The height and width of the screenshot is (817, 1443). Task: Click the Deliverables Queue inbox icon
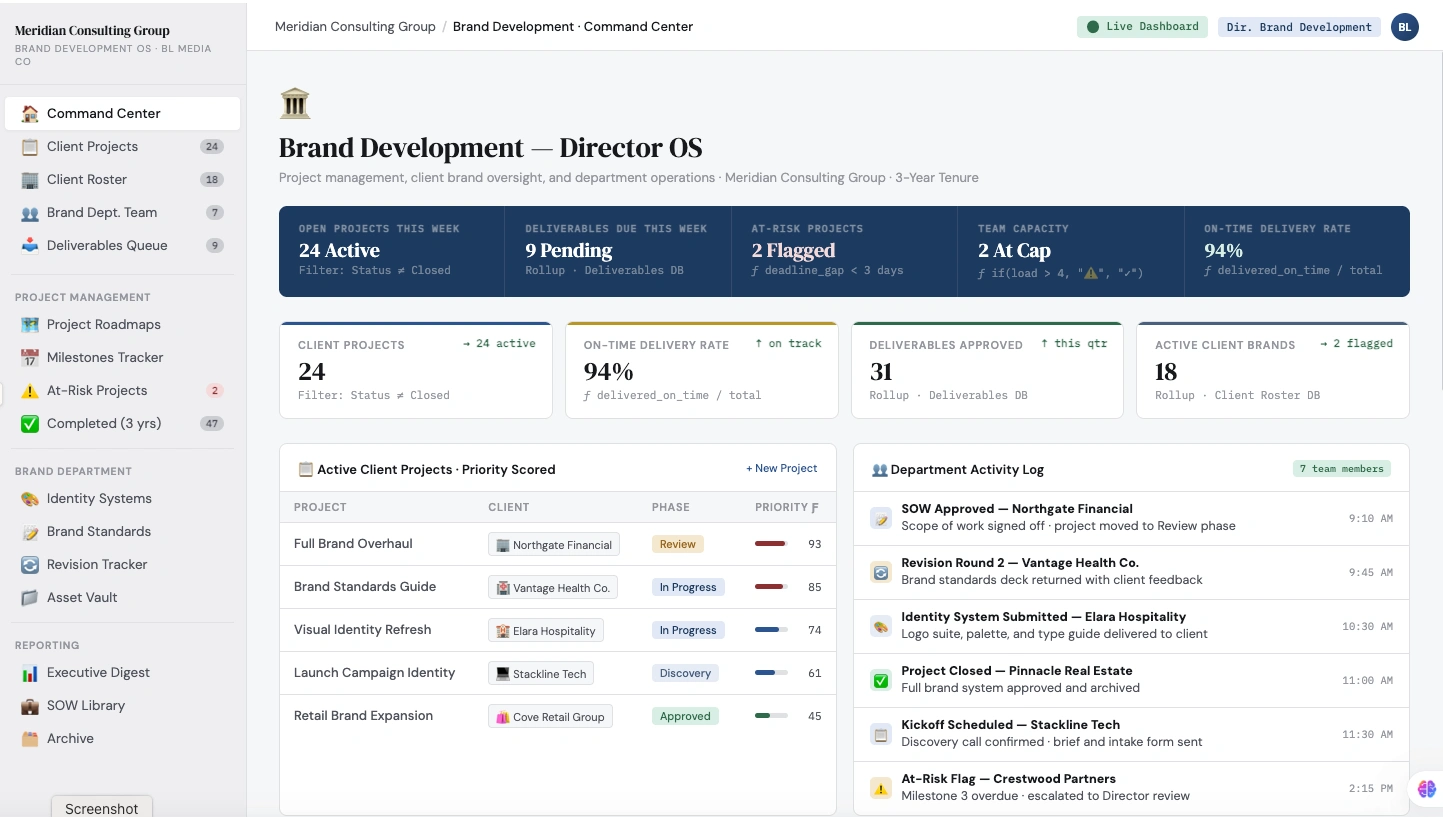[30, 246]
